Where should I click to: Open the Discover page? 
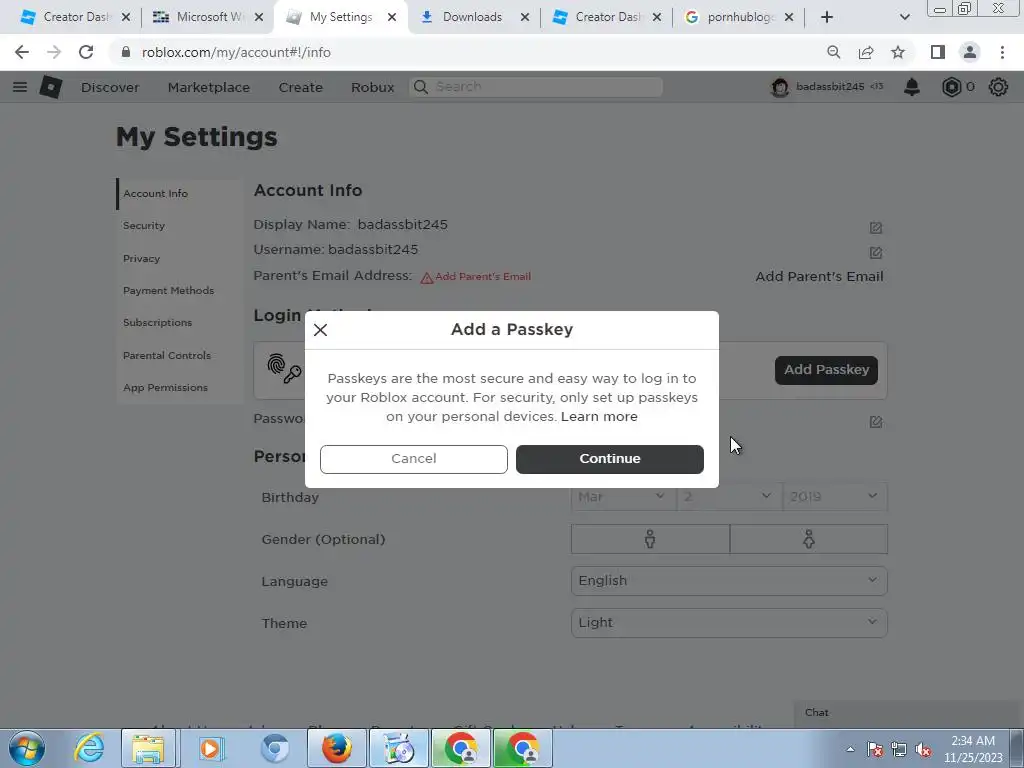110,88
